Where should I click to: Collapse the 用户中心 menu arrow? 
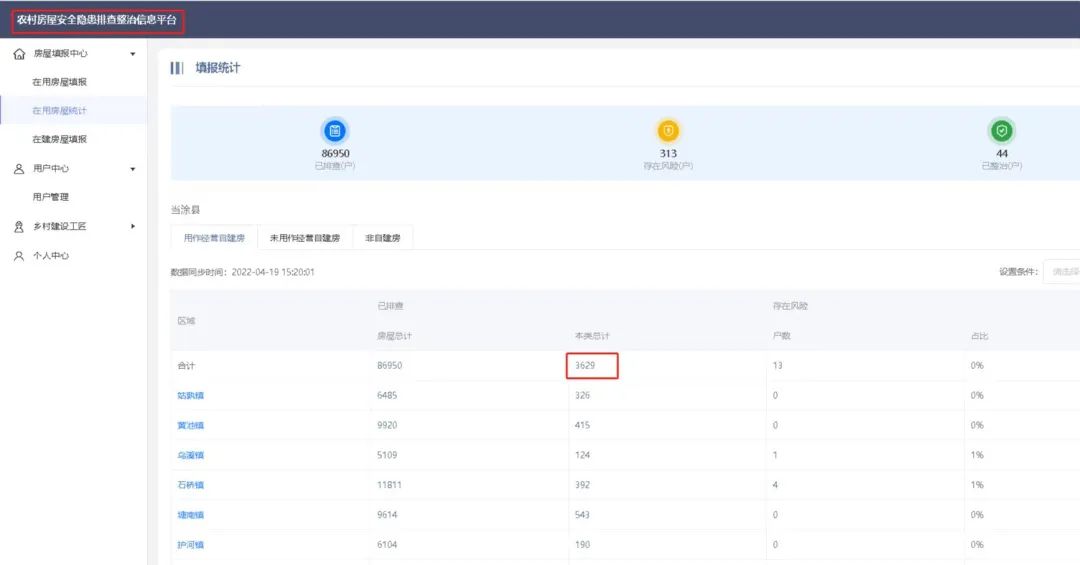tap(133, 169)
